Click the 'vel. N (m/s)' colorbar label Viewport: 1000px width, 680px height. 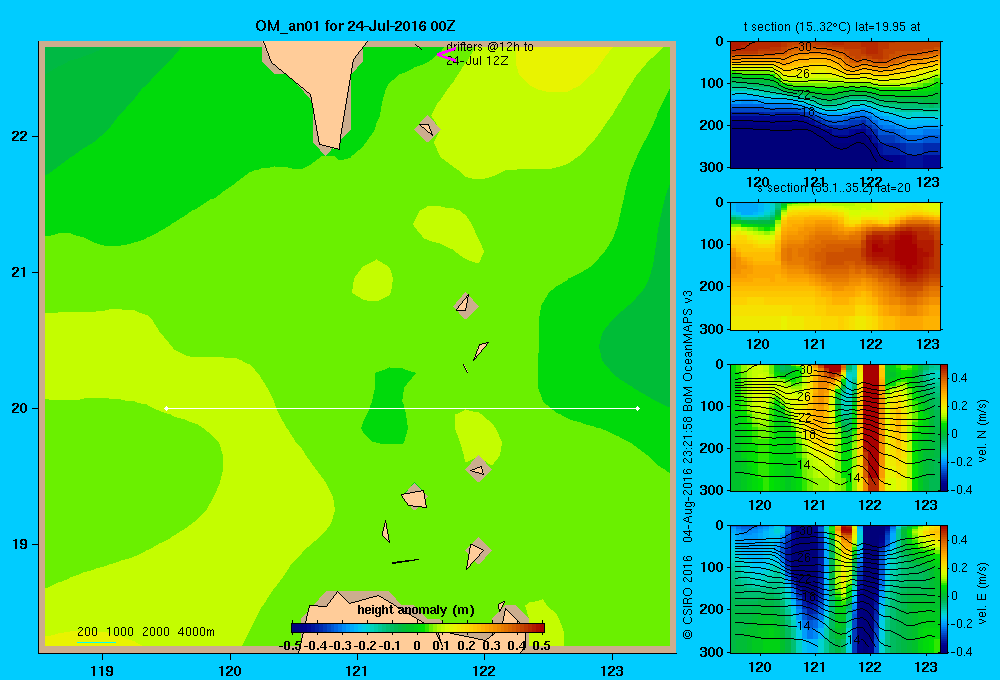(x=983, y=430)
